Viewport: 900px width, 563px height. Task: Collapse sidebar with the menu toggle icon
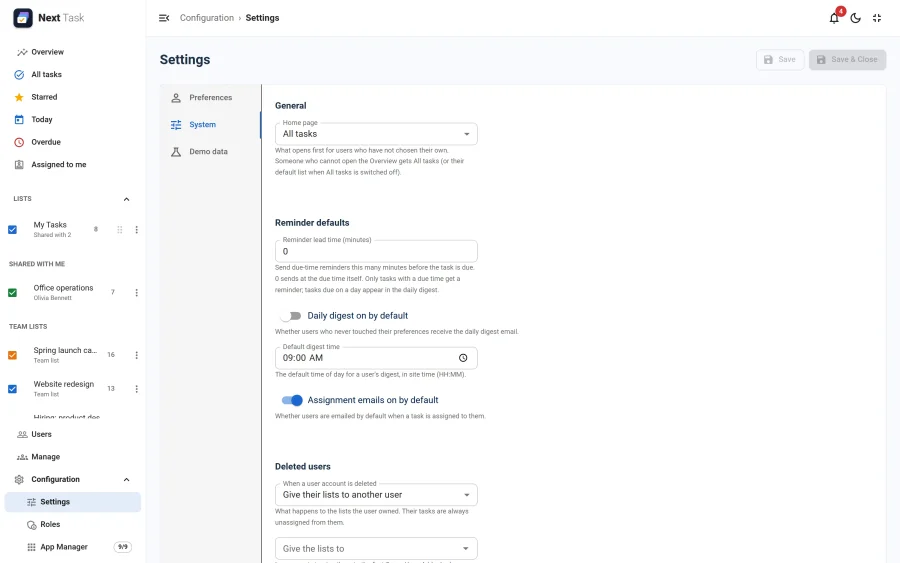(164, 18)
